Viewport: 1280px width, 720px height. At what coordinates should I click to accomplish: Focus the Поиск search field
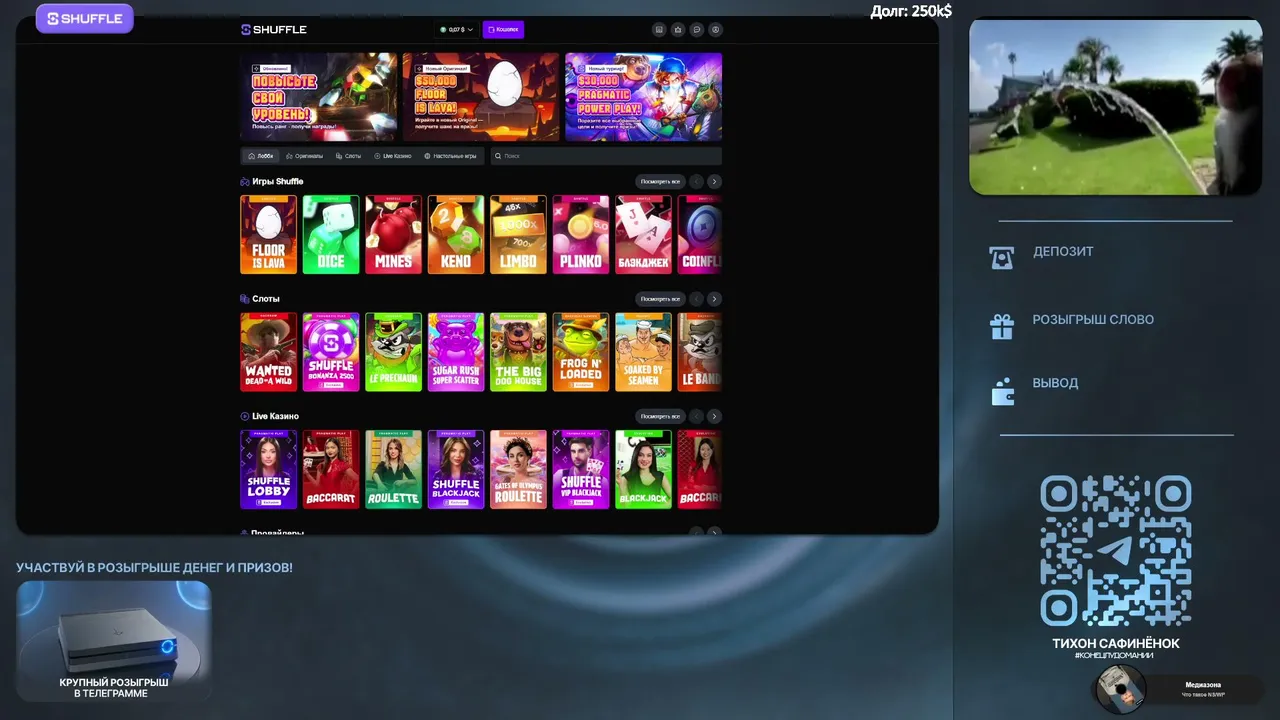point(606,156)
